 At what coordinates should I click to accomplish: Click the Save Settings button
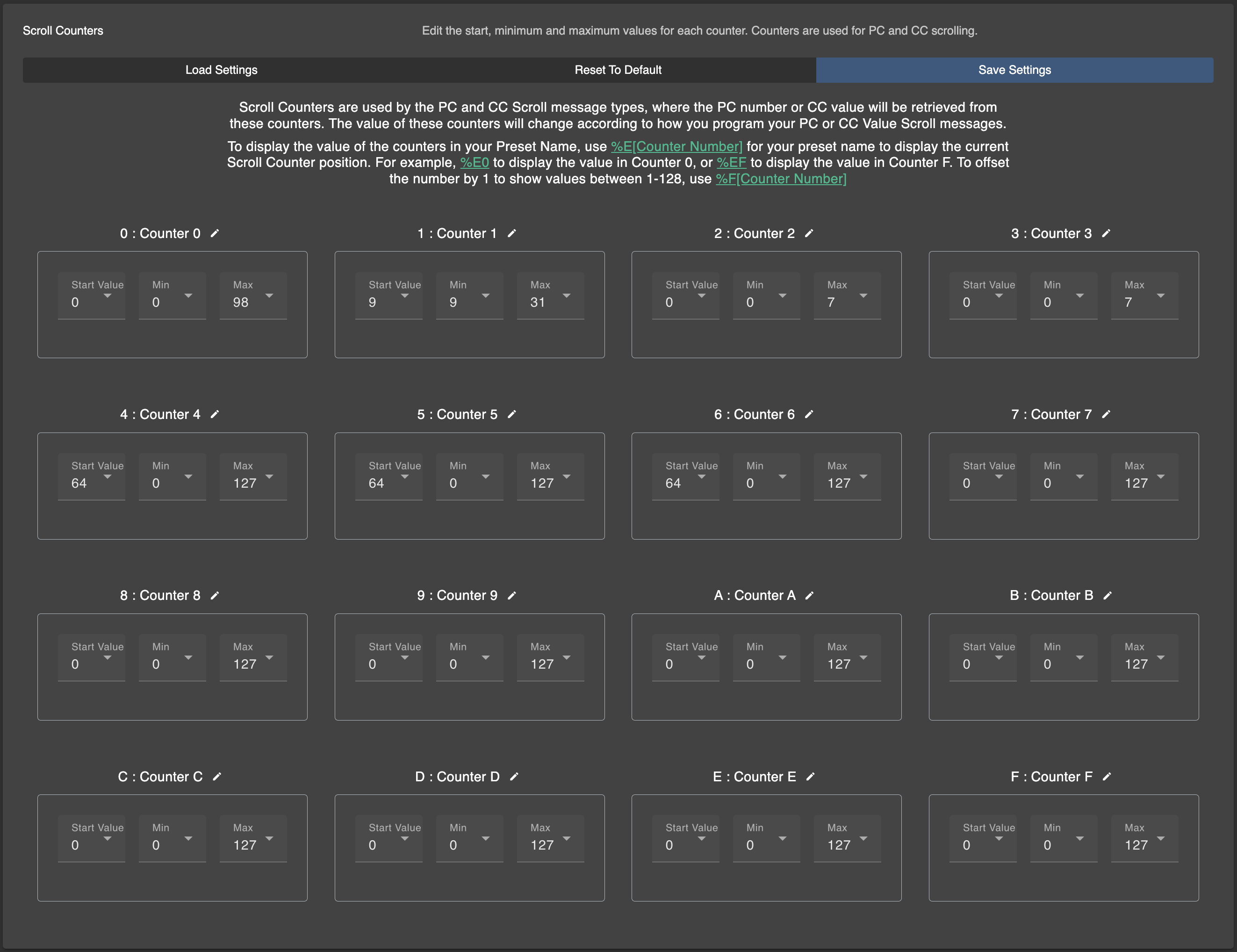[x=1014, y=70]
